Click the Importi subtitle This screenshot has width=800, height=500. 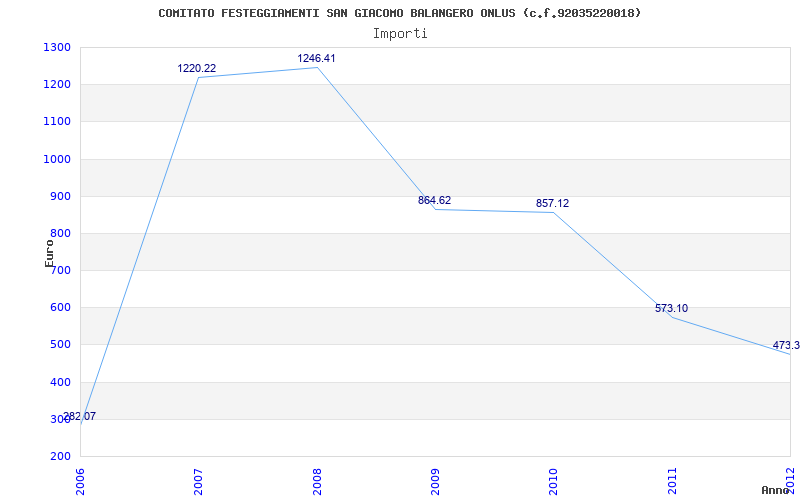point(400,34)
